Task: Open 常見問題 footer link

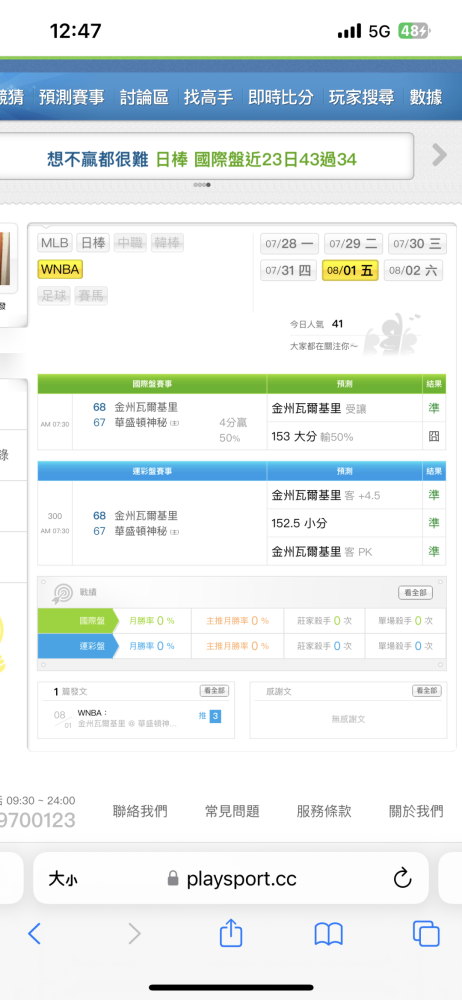Action: (232, 811)
